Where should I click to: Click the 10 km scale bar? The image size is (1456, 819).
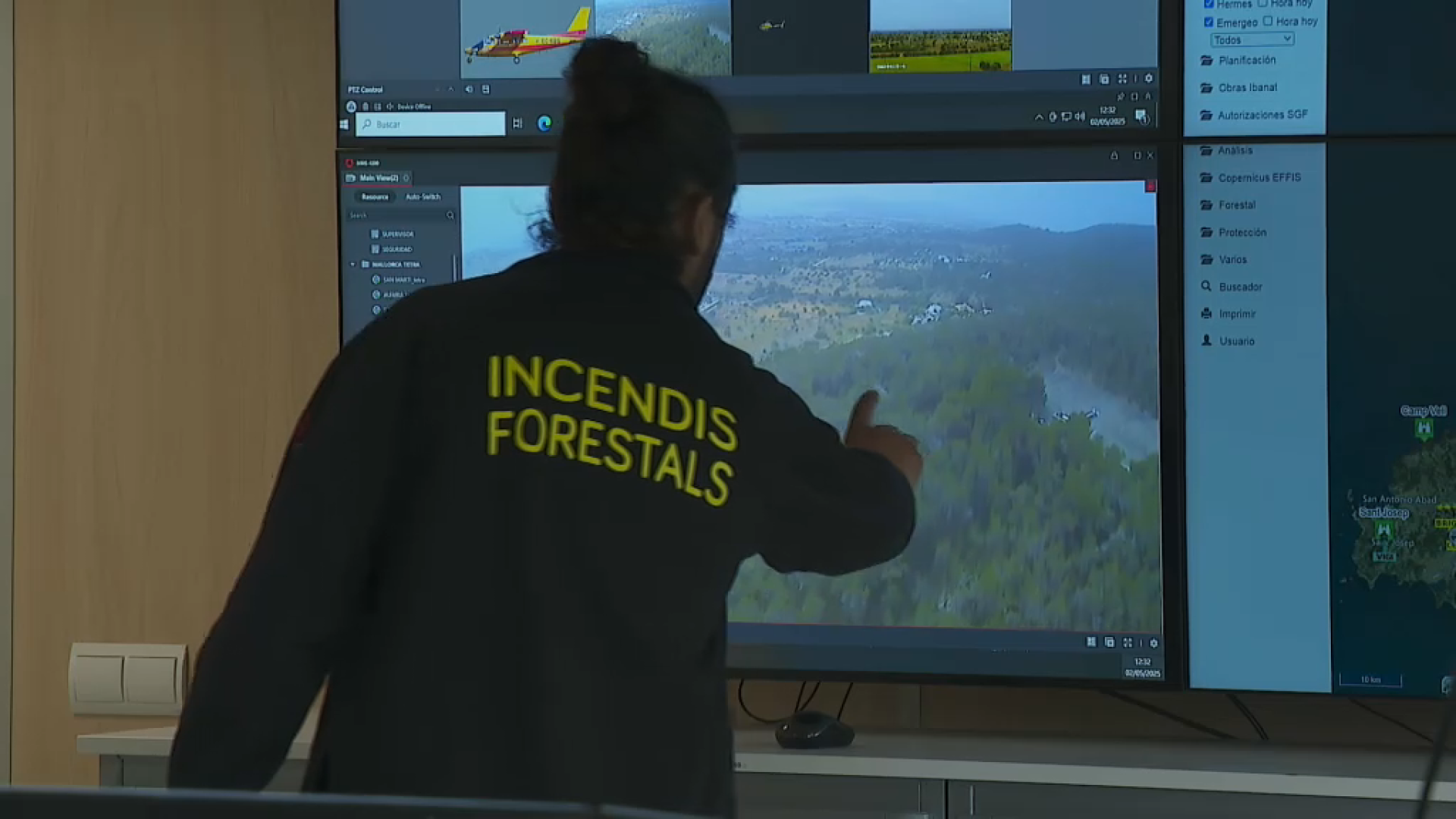(1370, 679)
